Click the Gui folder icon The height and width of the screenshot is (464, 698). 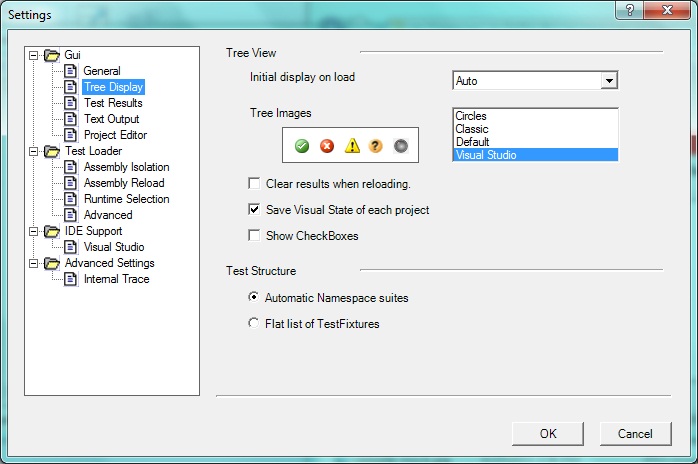tap(52, 55)
